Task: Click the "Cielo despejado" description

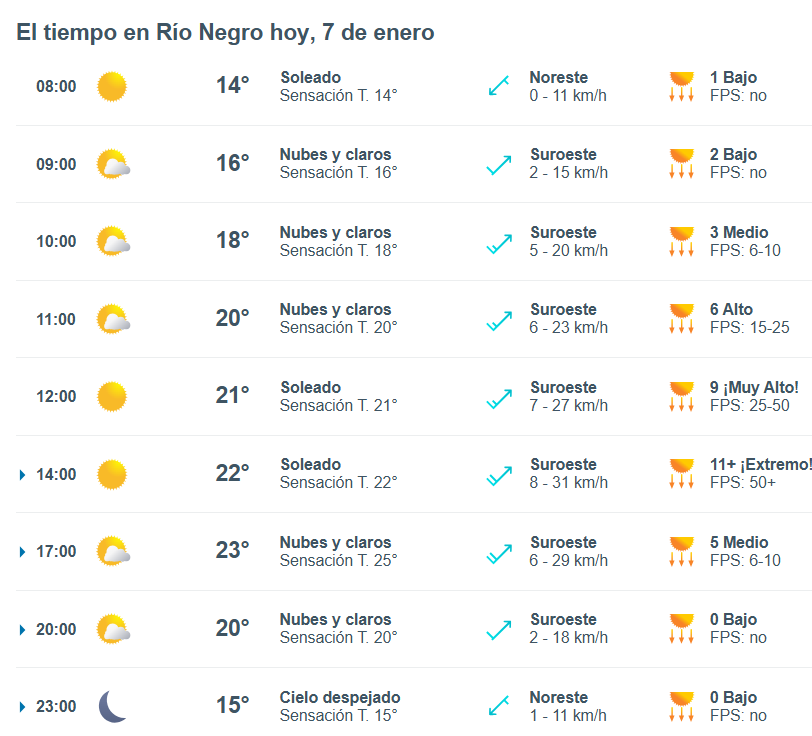Action: (340, 697)
